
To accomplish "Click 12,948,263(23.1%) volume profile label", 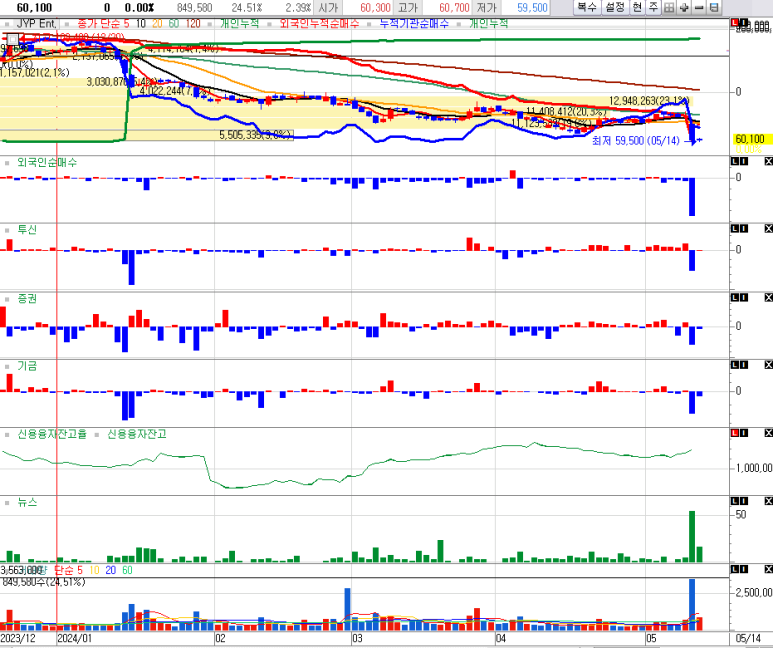I will coord(648,101).
